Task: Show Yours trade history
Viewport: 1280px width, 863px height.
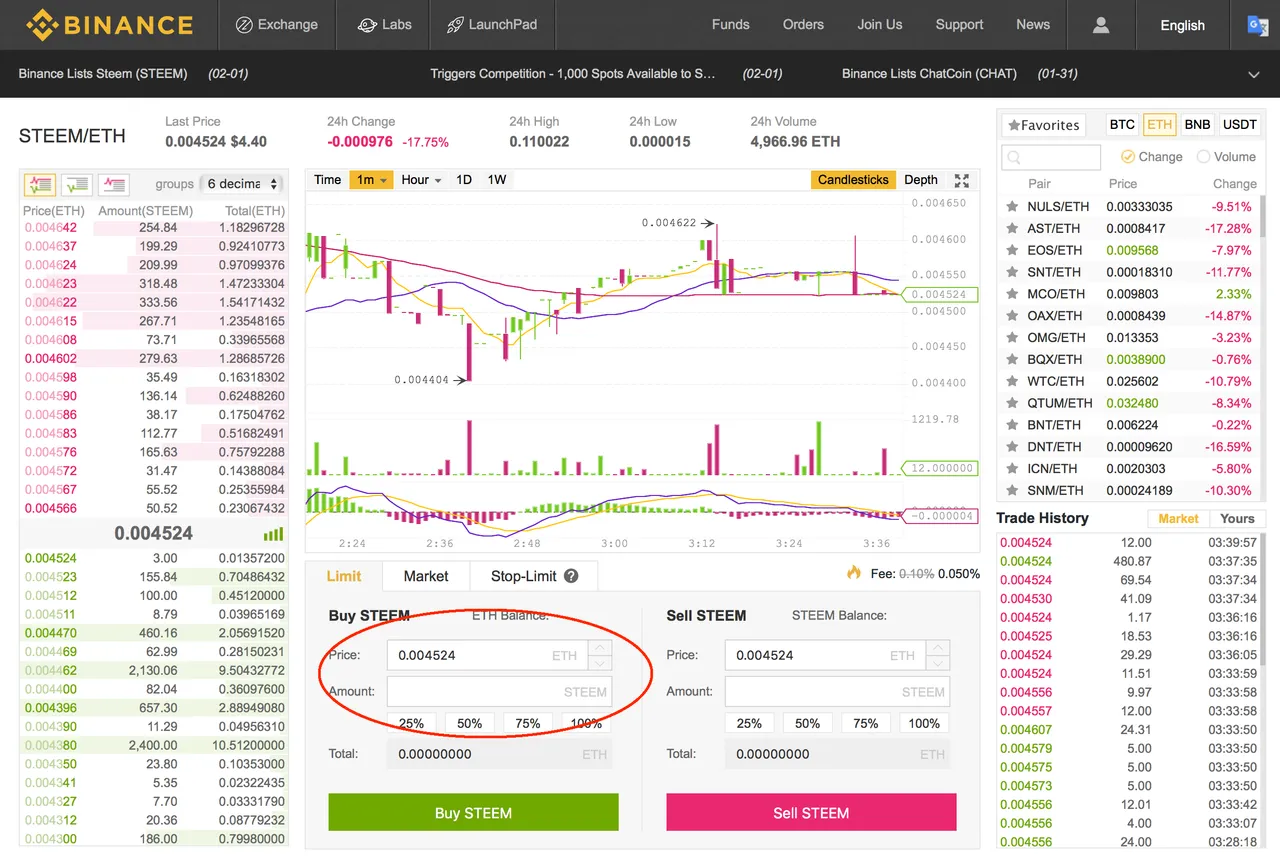Action: tap(1237, 519)
